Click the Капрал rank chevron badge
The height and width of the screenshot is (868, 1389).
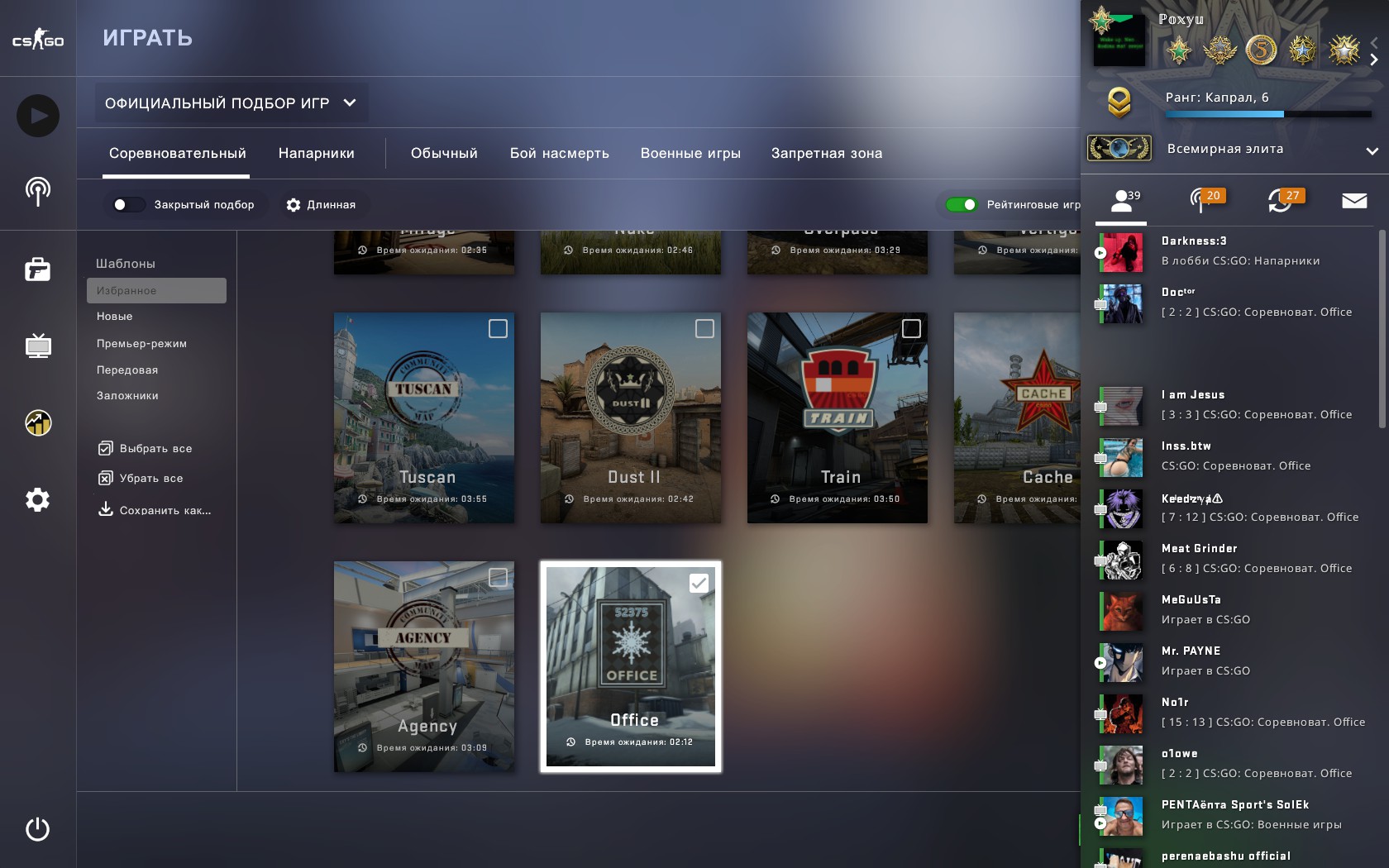pyautogui.click(x=1119, y=103)
